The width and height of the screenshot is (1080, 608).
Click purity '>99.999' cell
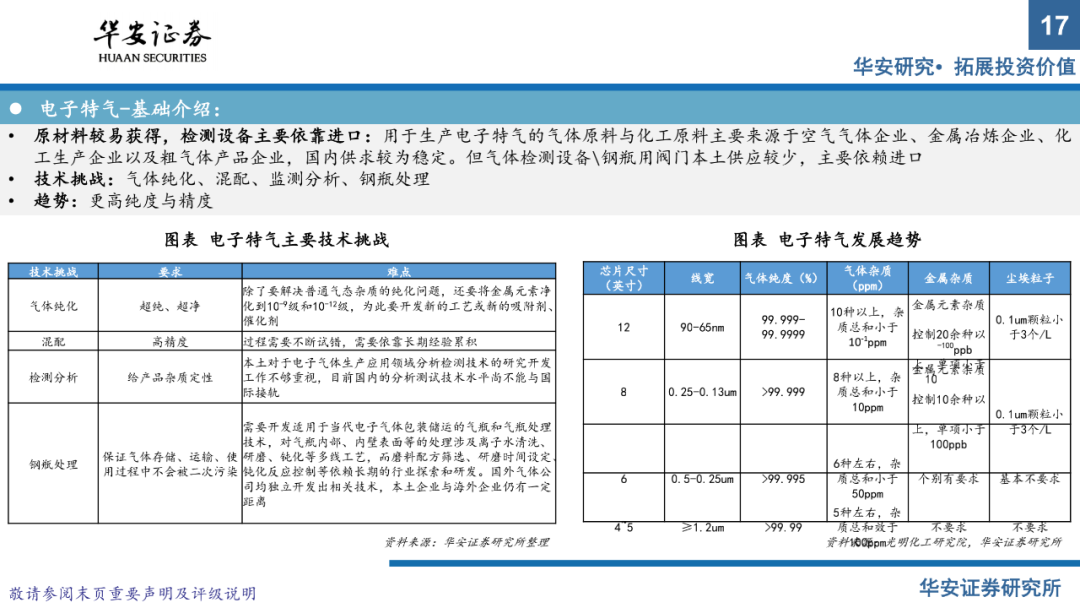782,392
